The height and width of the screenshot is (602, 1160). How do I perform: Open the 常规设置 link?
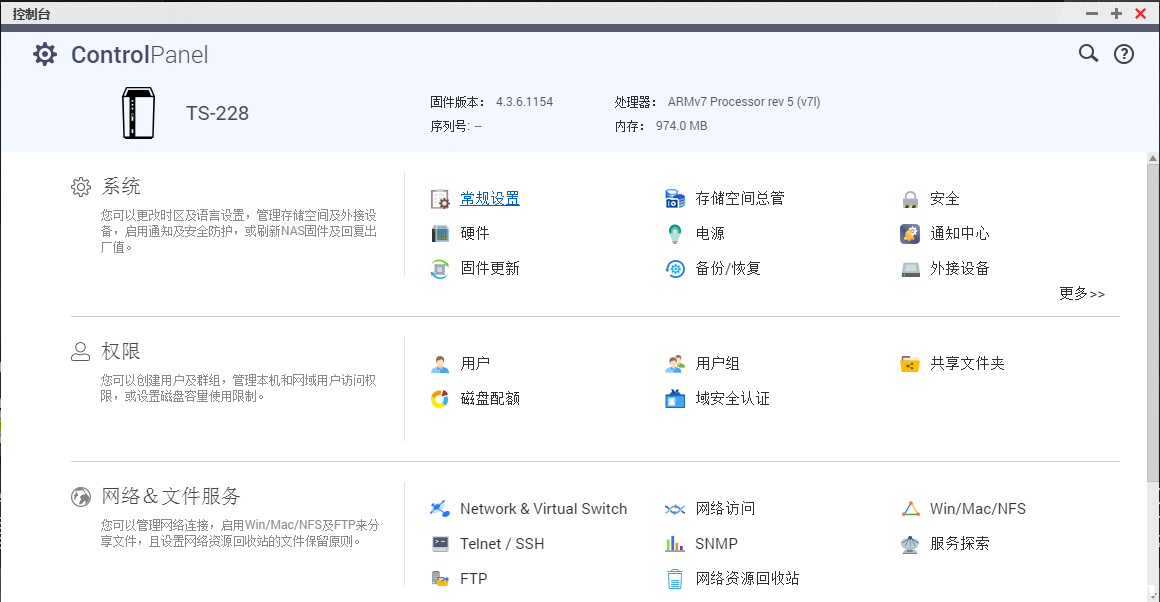[490, 199]
